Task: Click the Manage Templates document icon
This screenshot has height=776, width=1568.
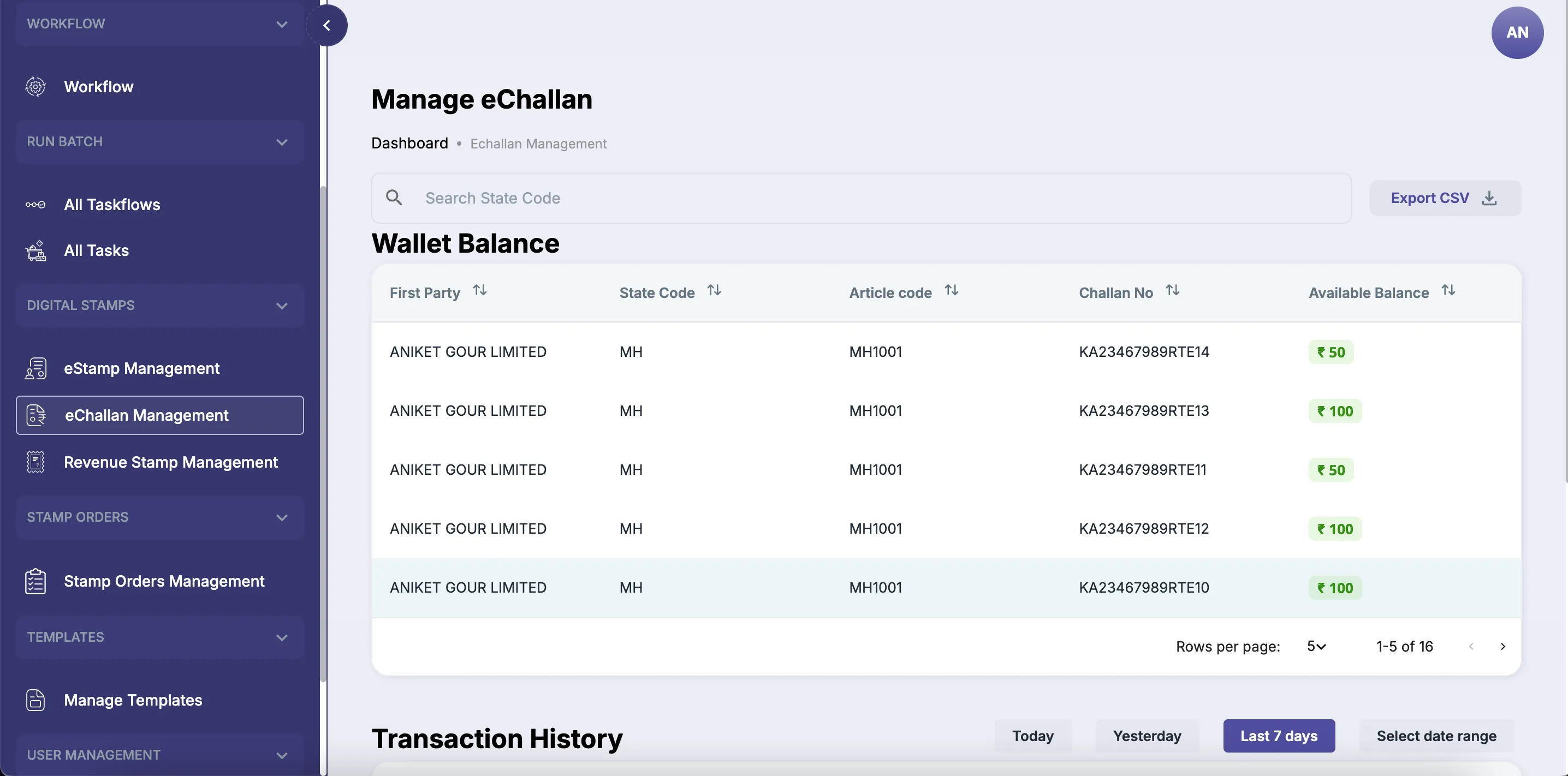Action: click(35, 700)
